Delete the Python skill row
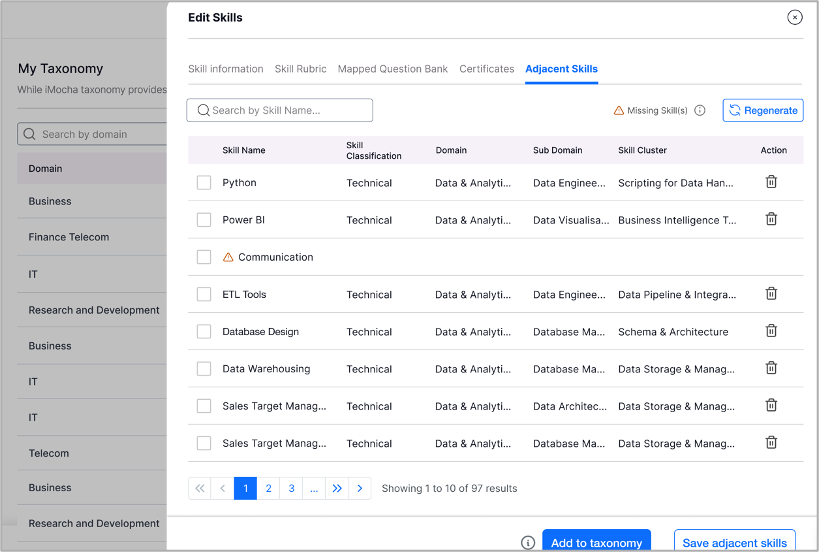820x552 pixels. 771,182
